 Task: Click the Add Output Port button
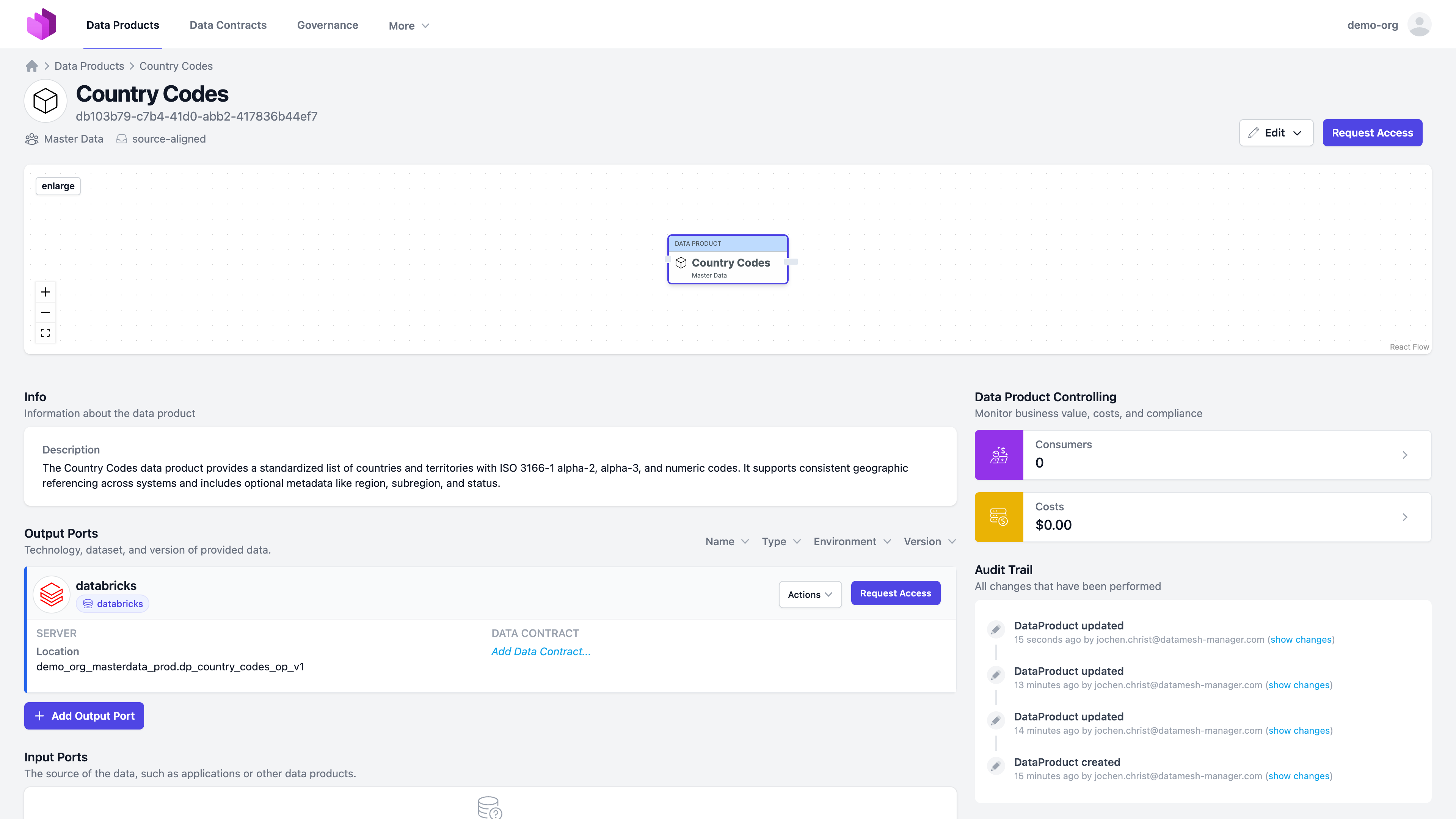pyautogui.click(x=84, y=715)
